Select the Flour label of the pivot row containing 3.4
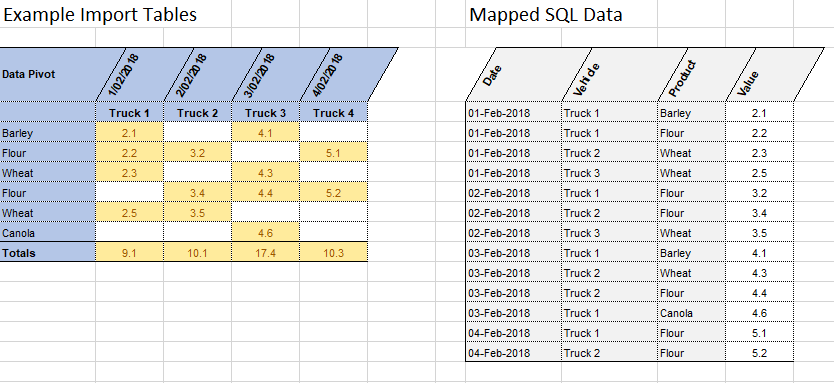The height and width of the screenshot is (383, 834). click(48, 193)
